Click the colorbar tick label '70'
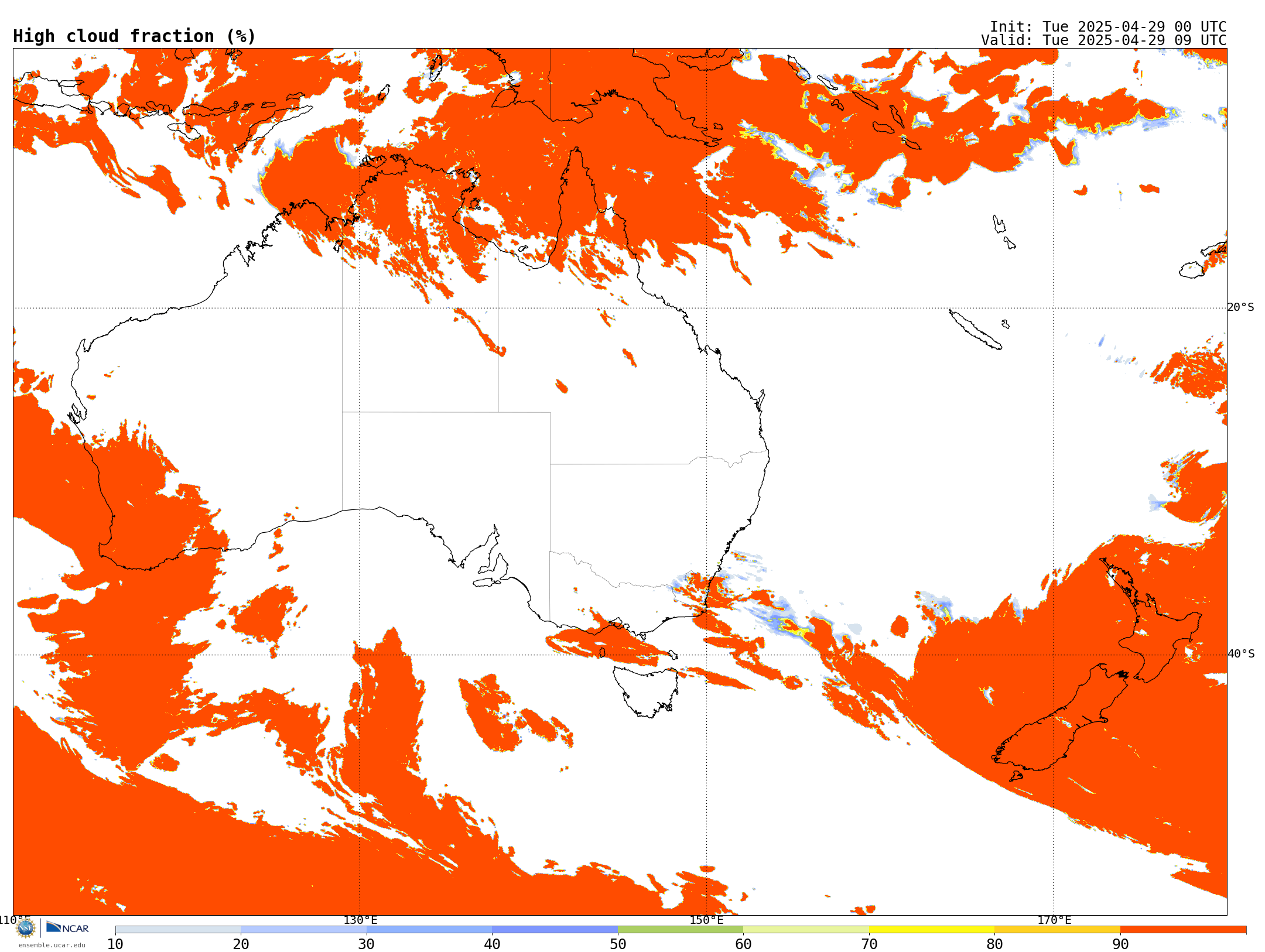Viewport: 1265px width, 952px height. click(x=869, y=944)
